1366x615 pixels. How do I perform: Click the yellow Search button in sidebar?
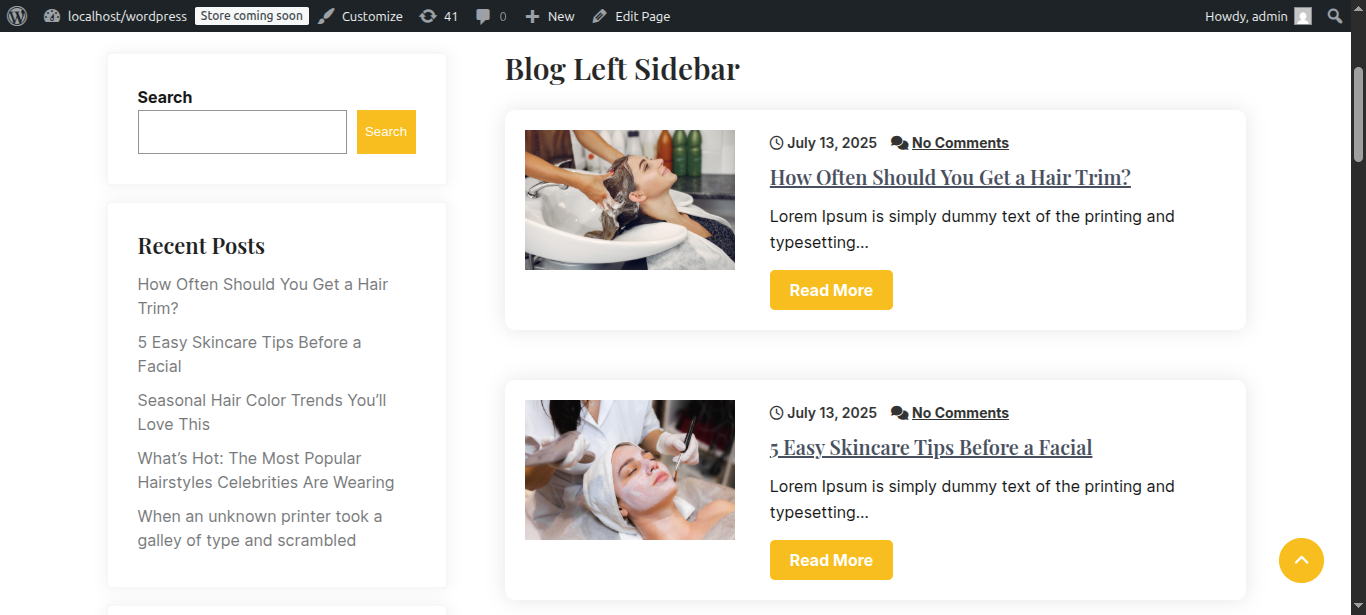(x=386, y=132)
